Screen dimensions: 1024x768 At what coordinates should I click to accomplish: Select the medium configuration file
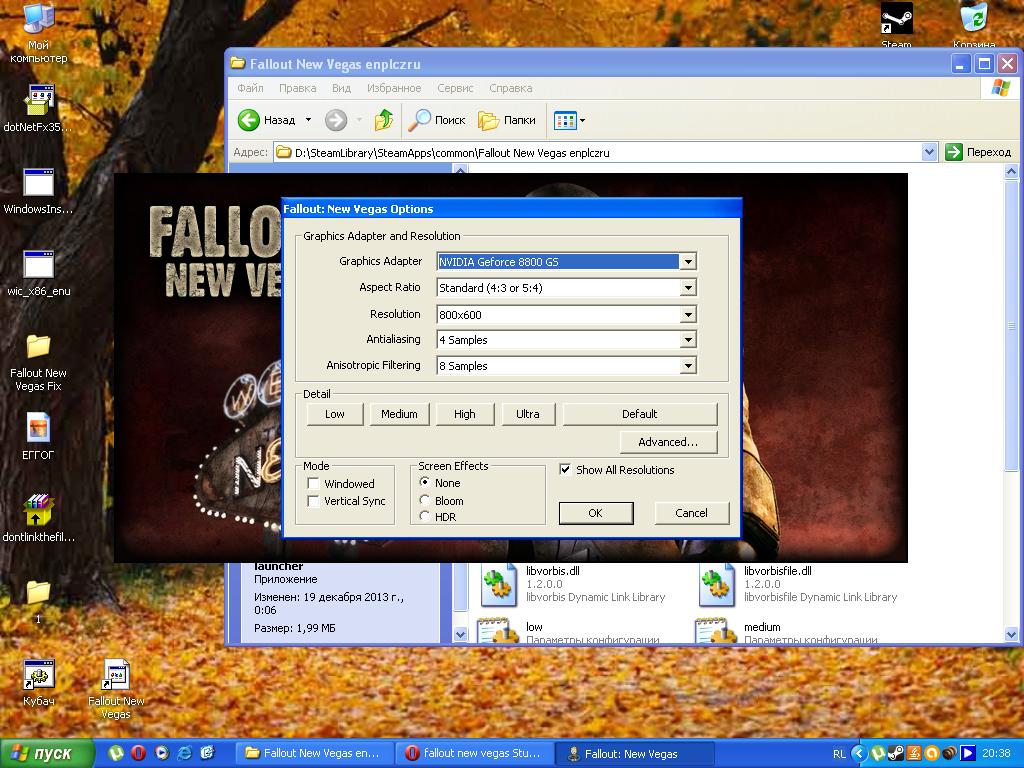(716, 631)
